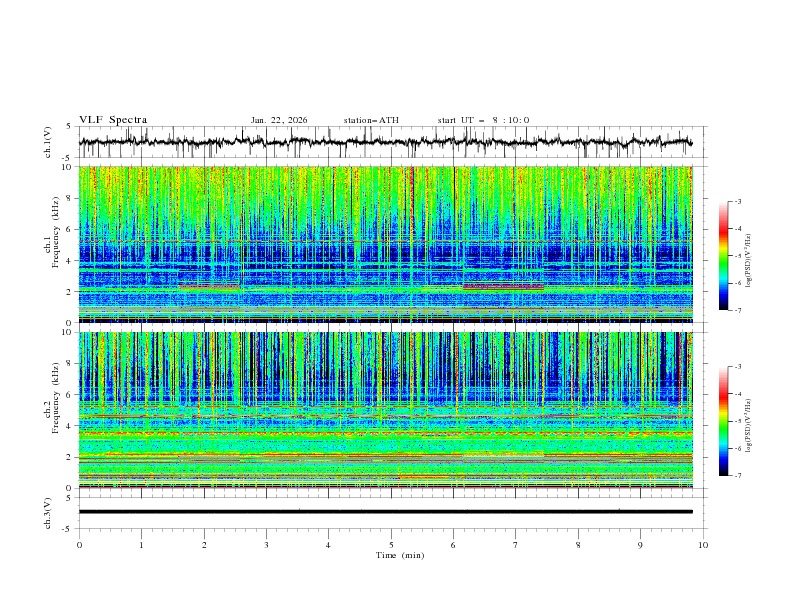Screen dimensions: 792x612
Task: Click the lower log(PSD) colorbar
Action: tap(723, 421)
